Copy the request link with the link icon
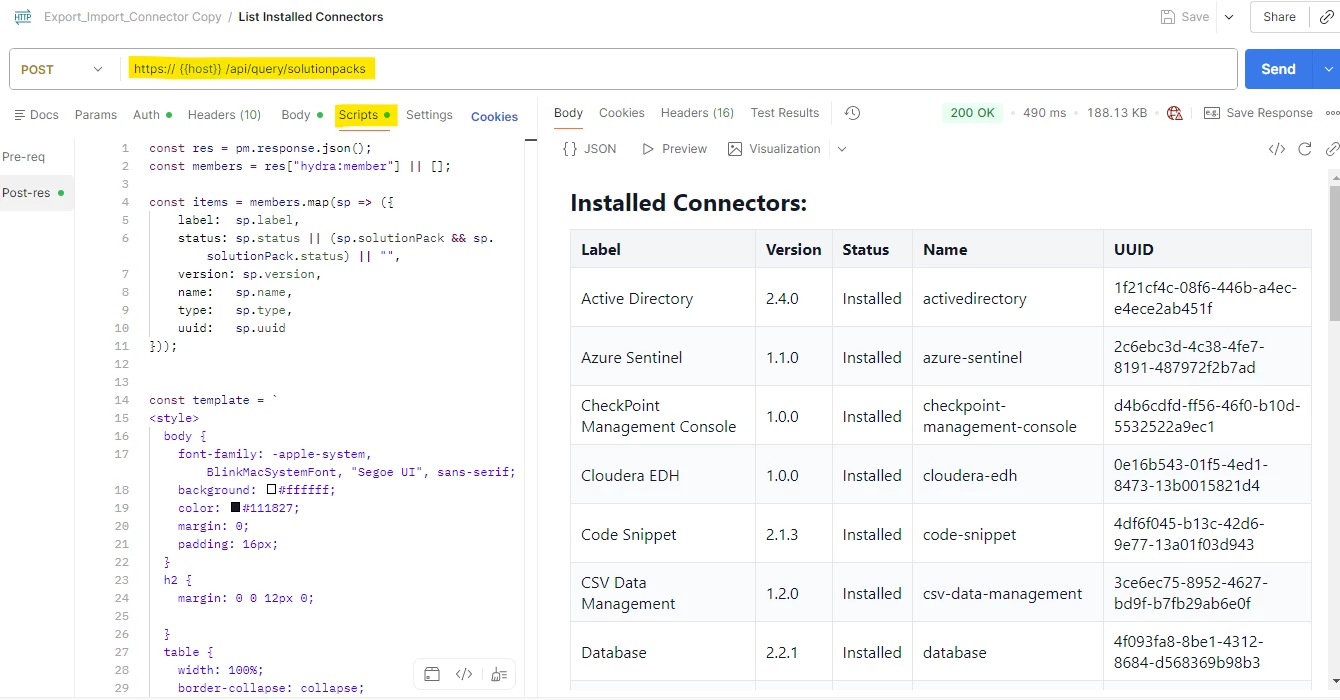 (x=1327, y=17)
